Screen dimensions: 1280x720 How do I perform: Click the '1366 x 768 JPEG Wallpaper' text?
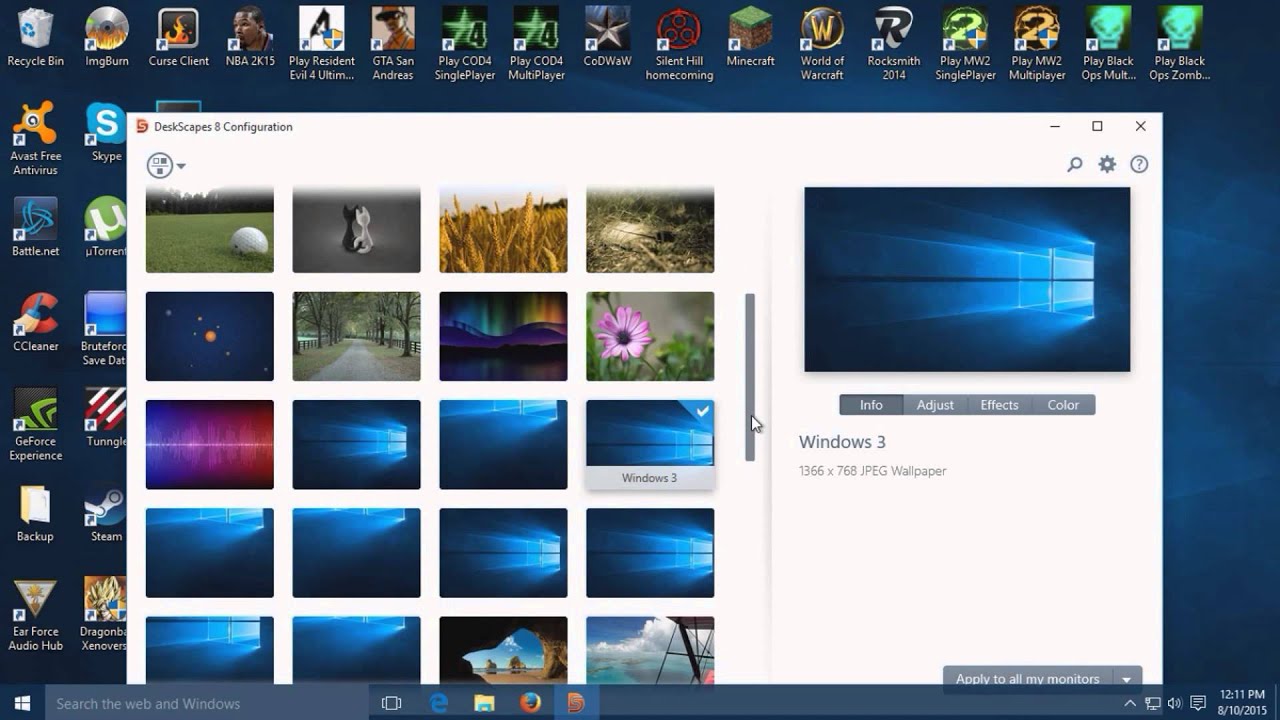(x=872, y=471)
